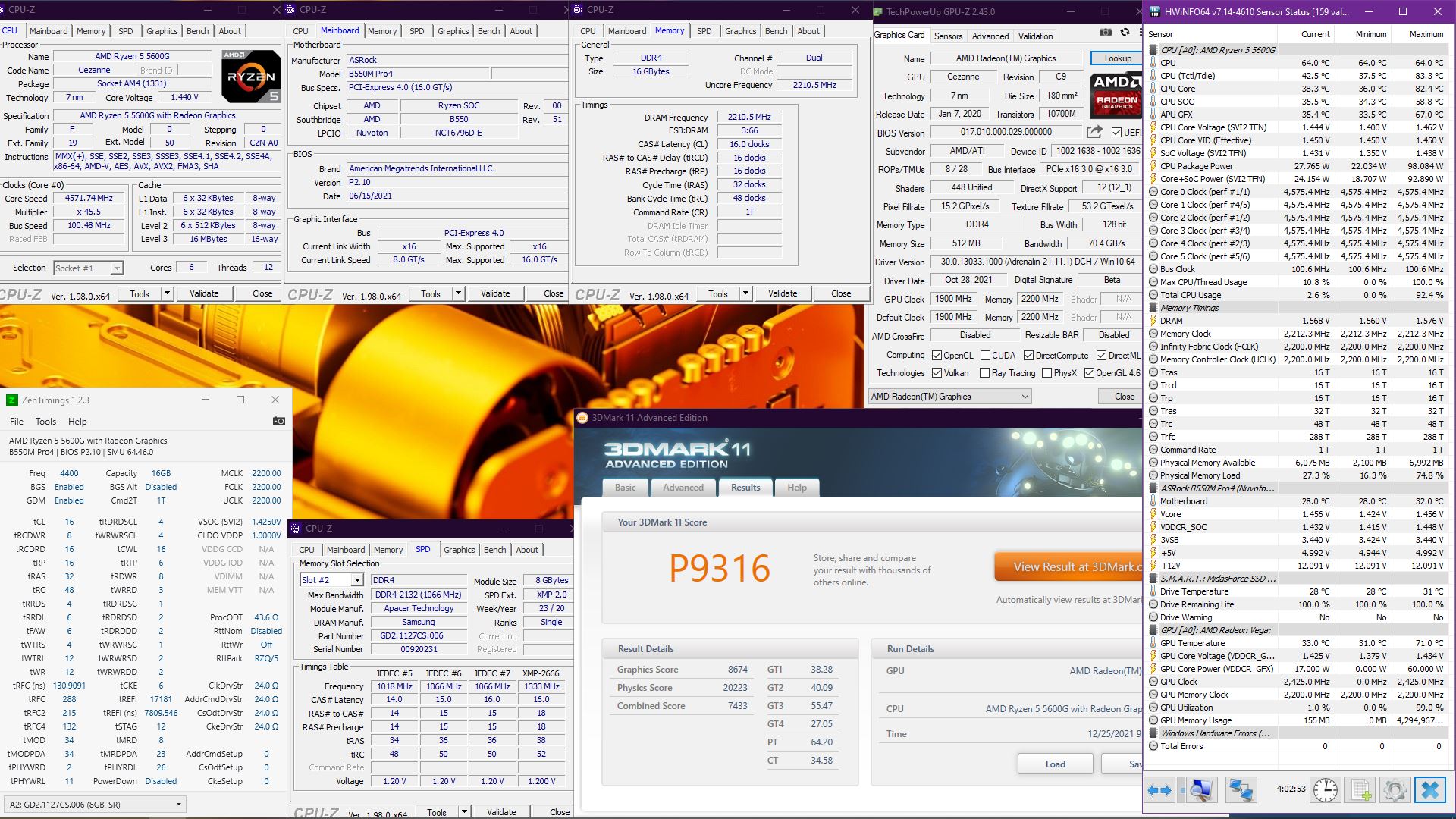Click 3DMark 11 title bar icon
Screen dimensions: 1456x819
(582, 417)
